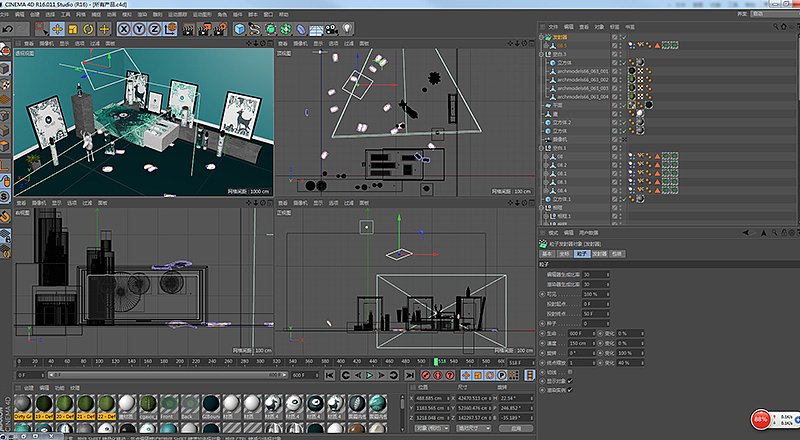
Task: Select the Dirty Gr material thumbnail
Action: tap(23, 406)
